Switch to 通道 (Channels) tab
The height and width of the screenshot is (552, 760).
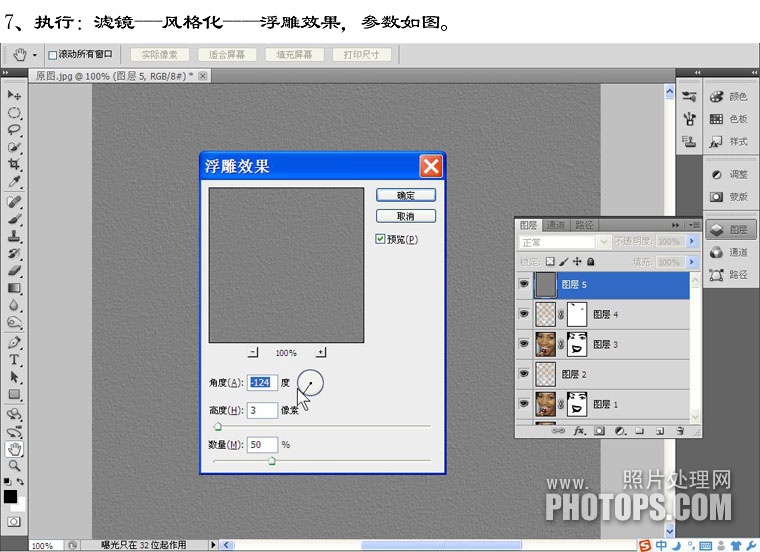(x=556, y=225)
